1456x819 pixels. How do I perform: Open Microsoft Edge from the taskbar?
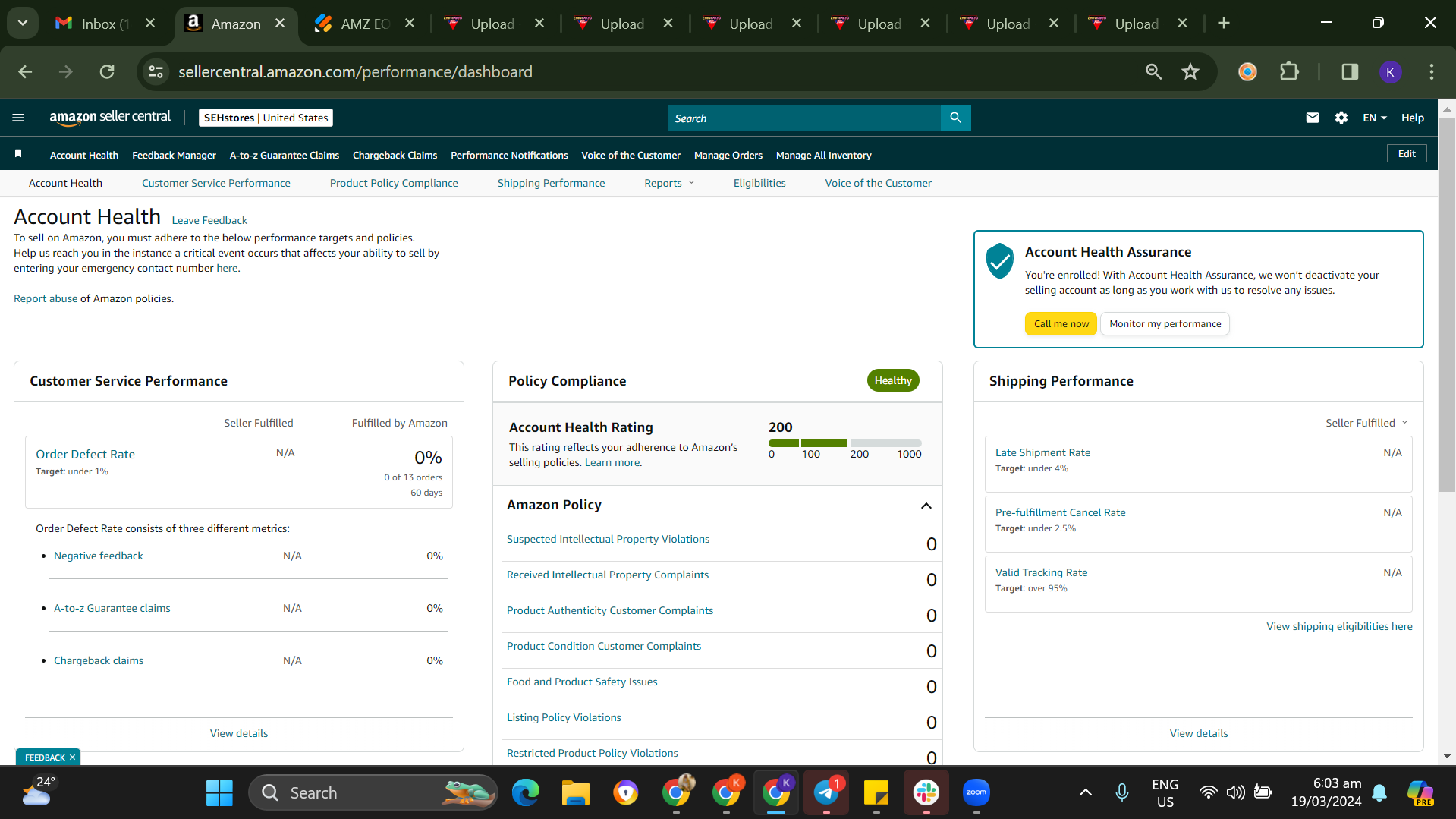pyautogui.click(x=525, y=793)
